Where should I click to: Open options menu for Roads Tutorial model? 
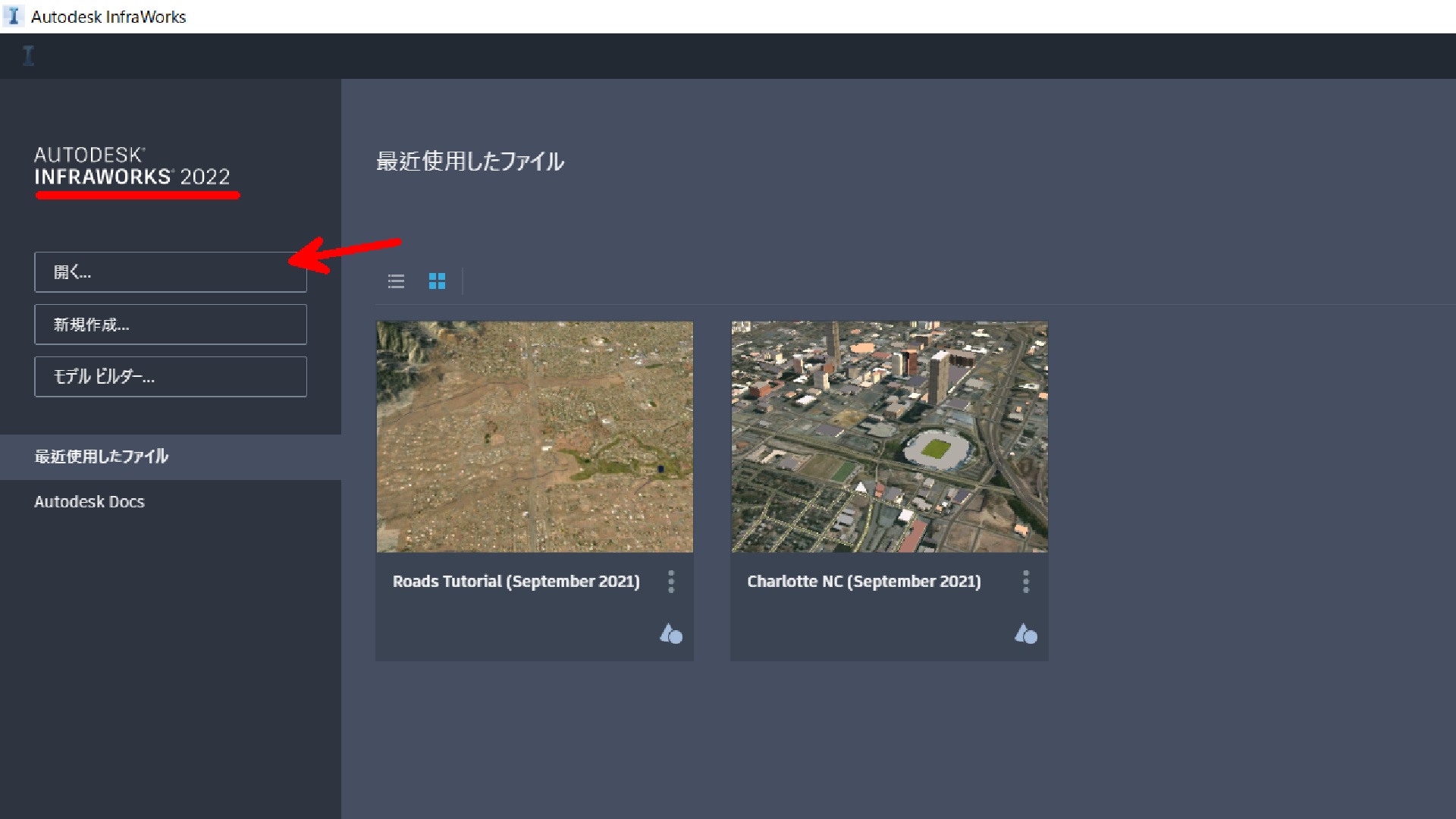pos(671,582)
